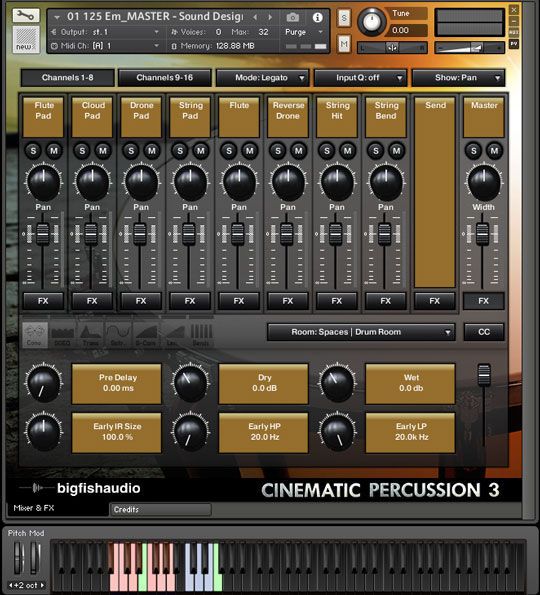Switch to Channels 1-8
Screen dimensions: 540x595
pos(68,78)
